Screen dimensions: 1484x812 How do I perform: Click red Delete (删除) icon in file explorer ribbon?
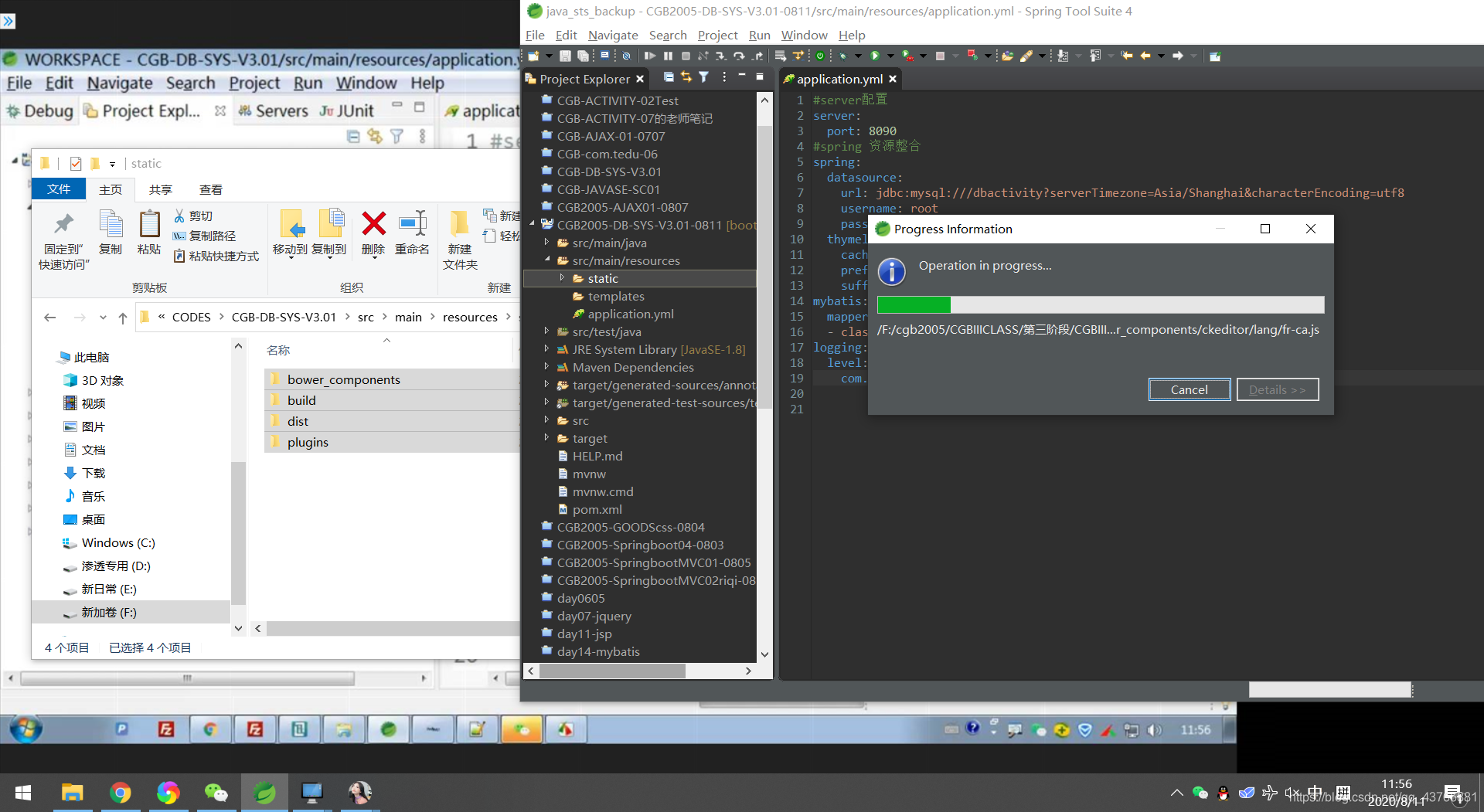click(374, 224)
